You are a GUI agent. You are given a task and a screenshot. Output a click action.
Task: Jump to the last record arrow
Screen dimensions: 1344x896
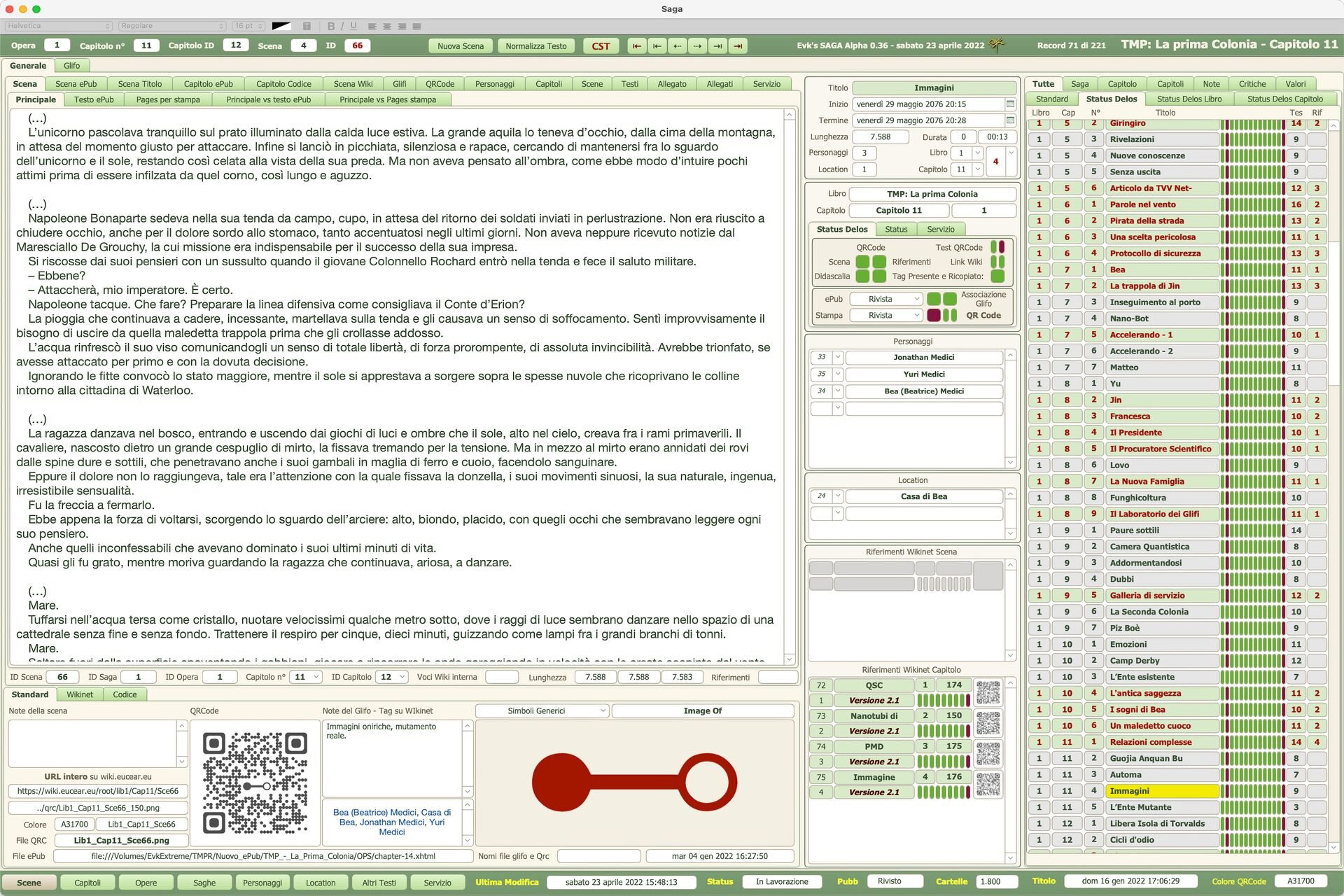[738, 46]
